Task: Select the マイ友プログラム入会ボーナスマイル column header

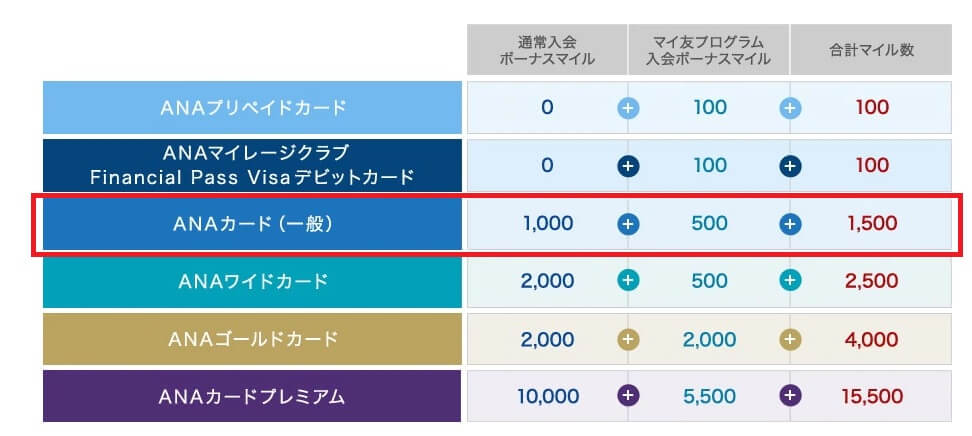Action: click(709, 50)
